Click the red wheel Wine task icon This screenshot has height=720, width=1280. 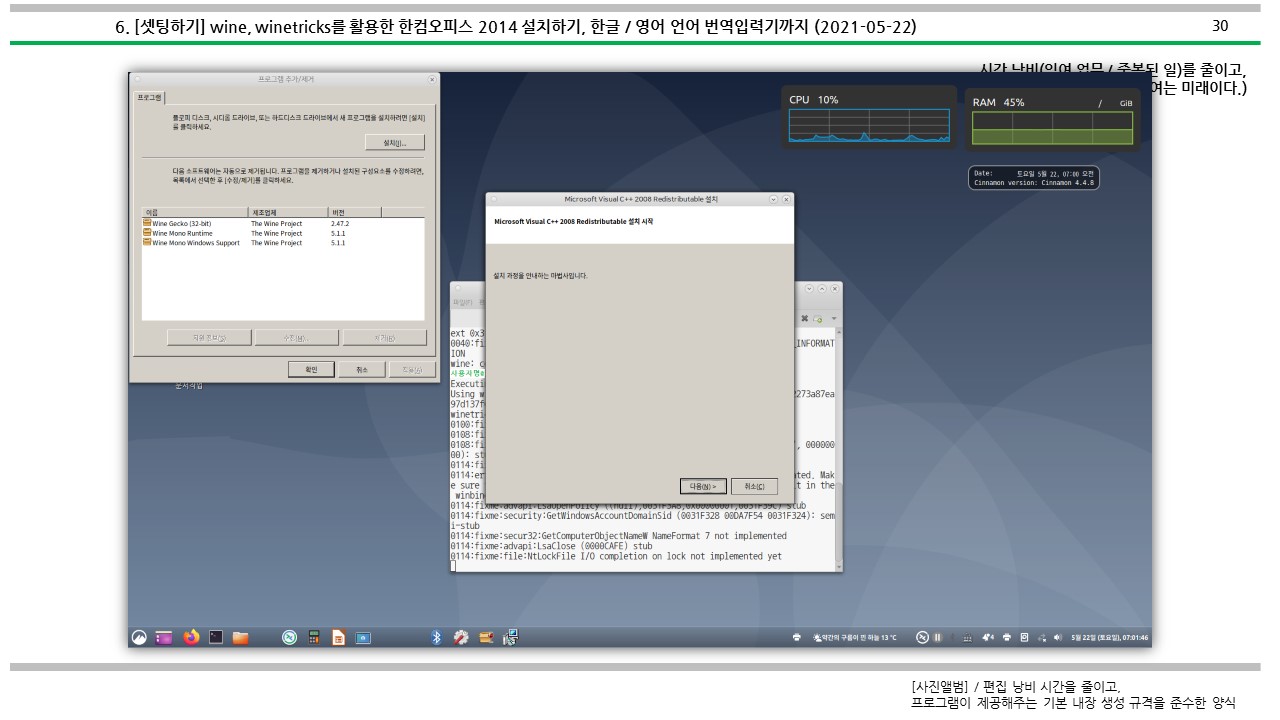pyautogui.click(x=461, y=637)
